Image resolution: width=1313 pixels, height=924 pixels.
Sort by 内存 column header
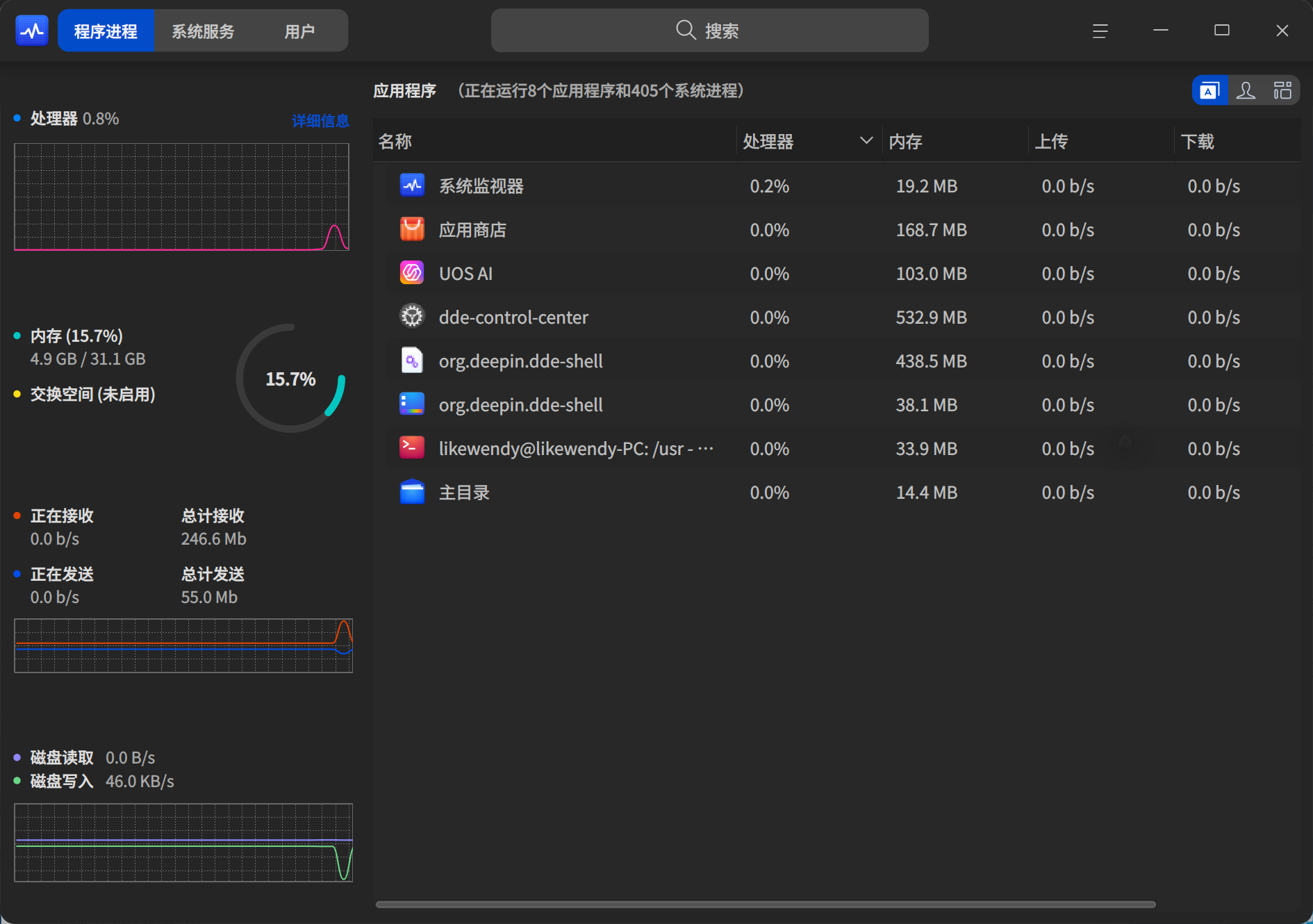coord(955,141)
